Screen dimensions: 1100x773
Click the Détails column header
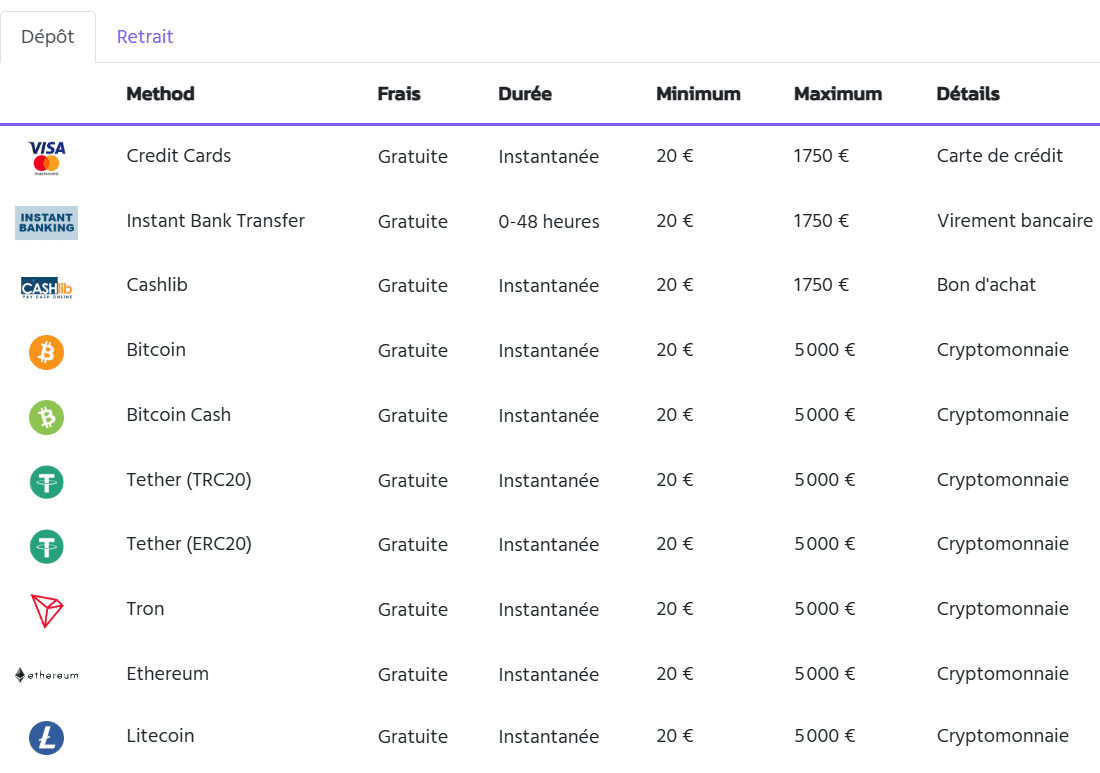[967, 93]
